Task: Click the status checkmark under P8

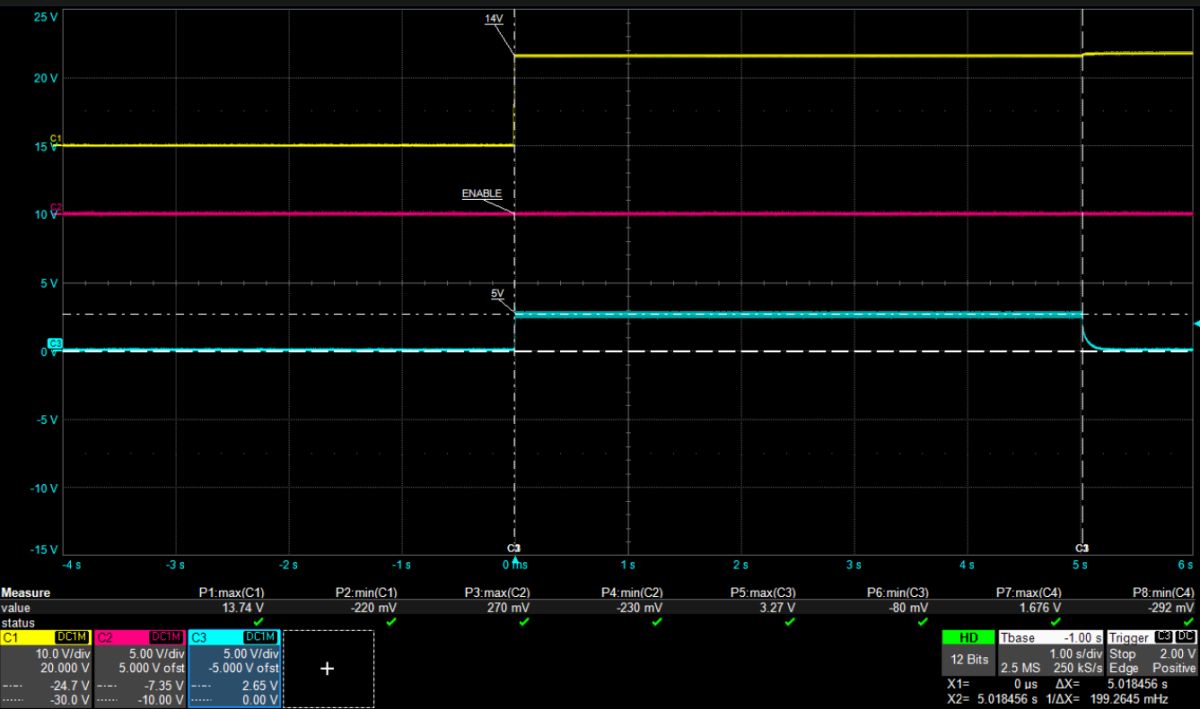Action: (1188, 621)
